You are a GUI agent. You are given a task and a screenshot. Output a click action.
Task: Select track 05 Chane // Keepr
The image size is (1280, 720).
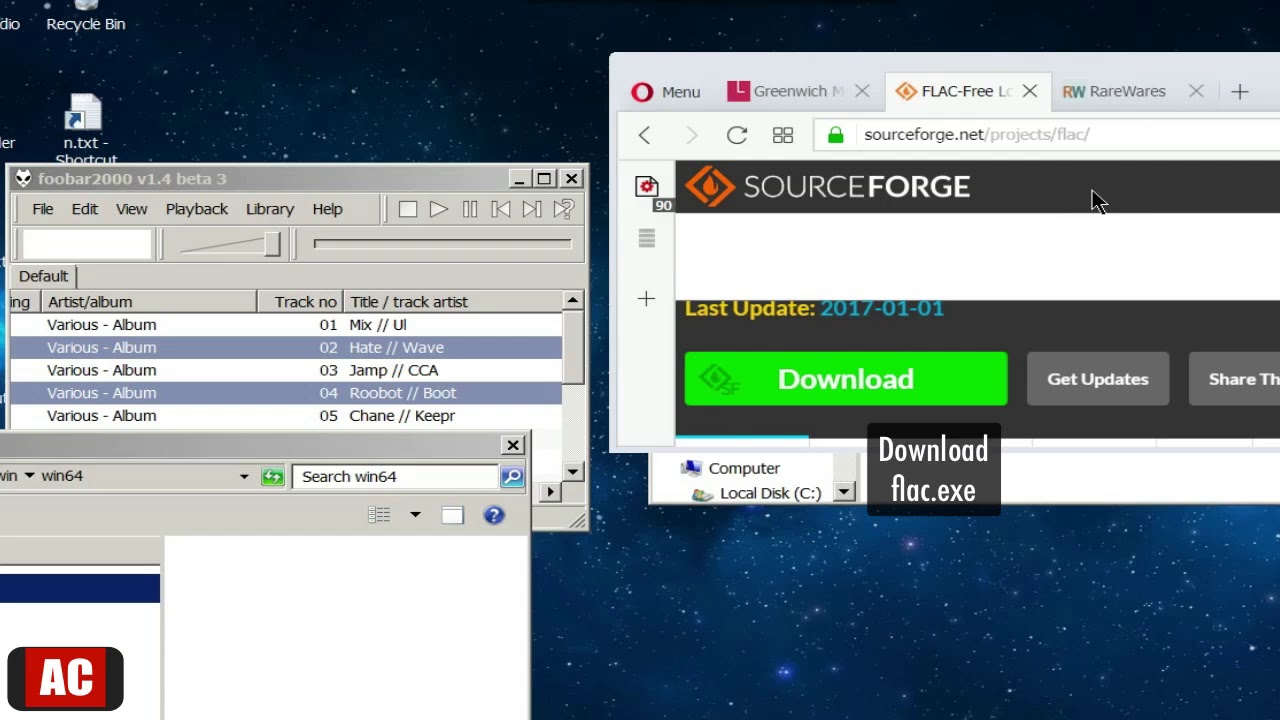(286, 416)
